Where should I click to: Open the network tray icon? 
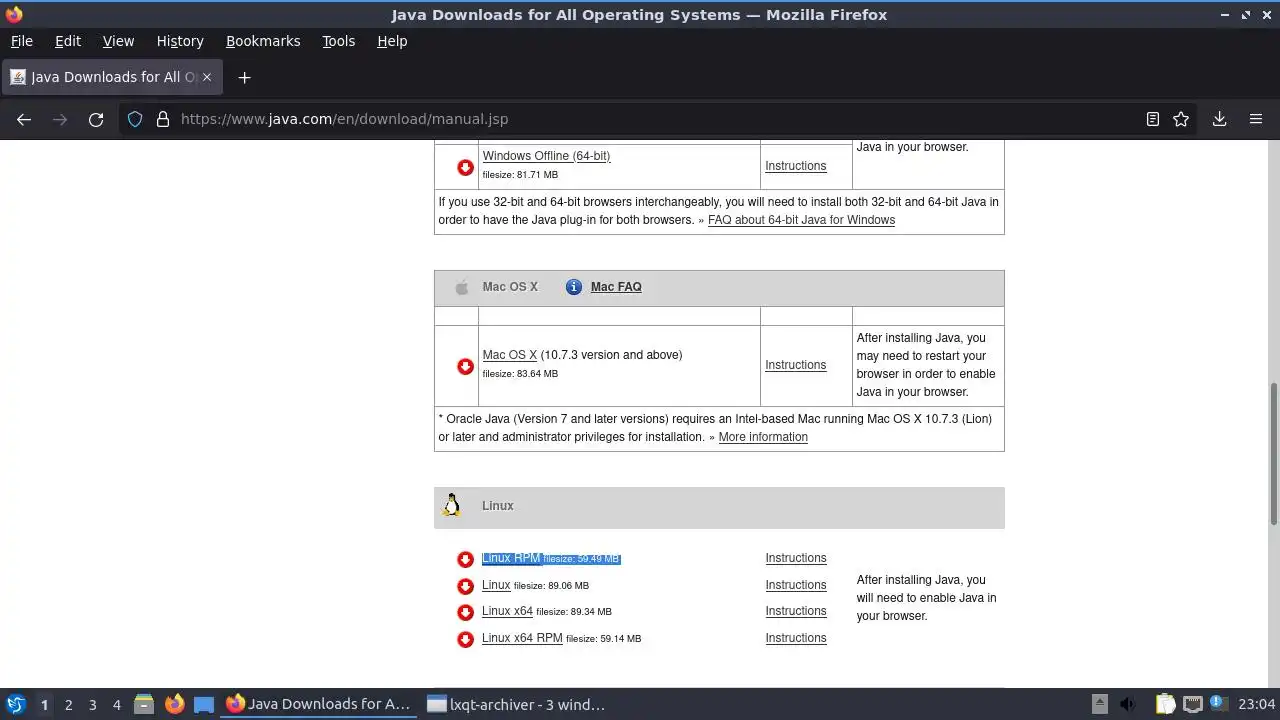[x=1192, y=704]
